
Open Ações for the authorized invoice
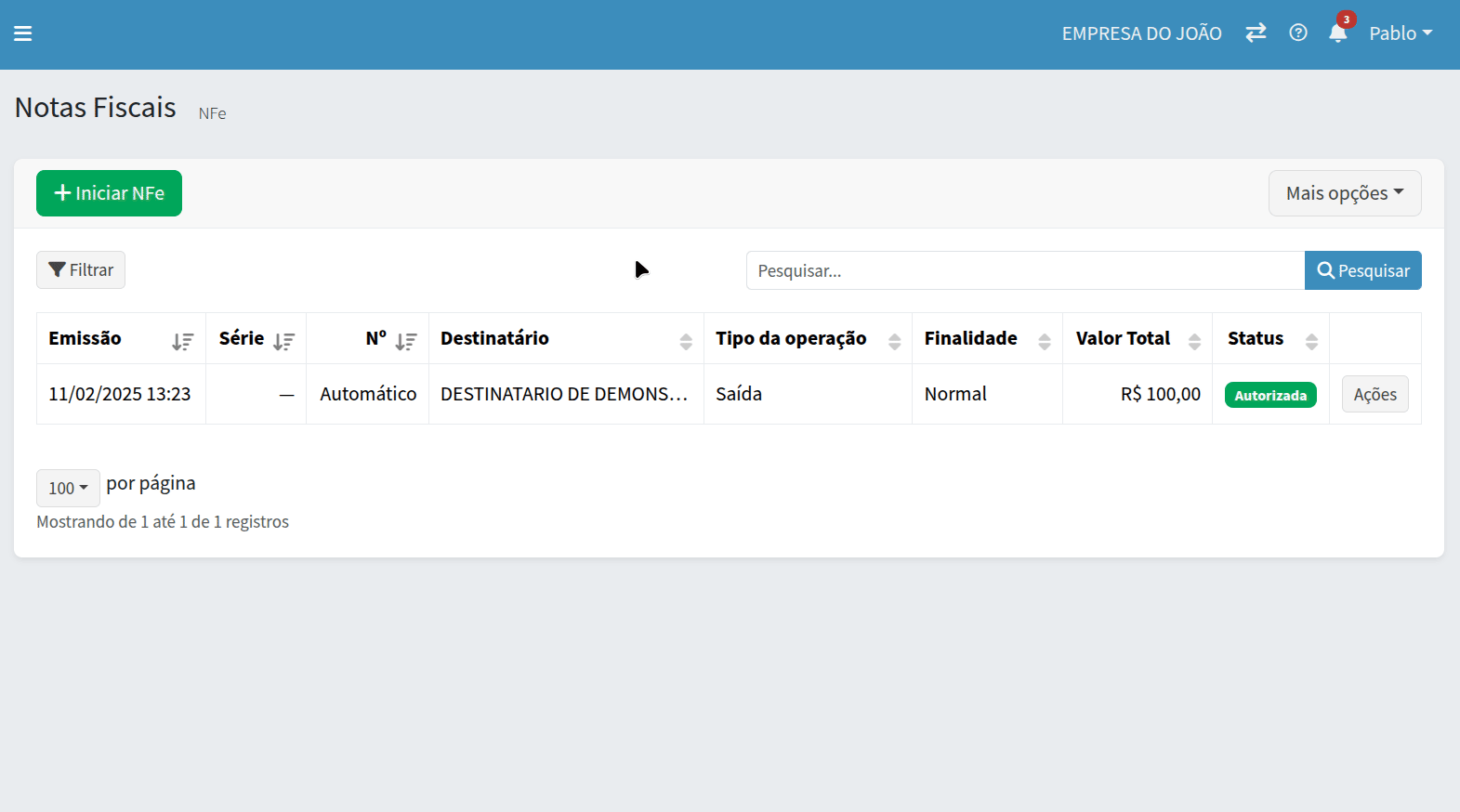[x=1375, y=394]
